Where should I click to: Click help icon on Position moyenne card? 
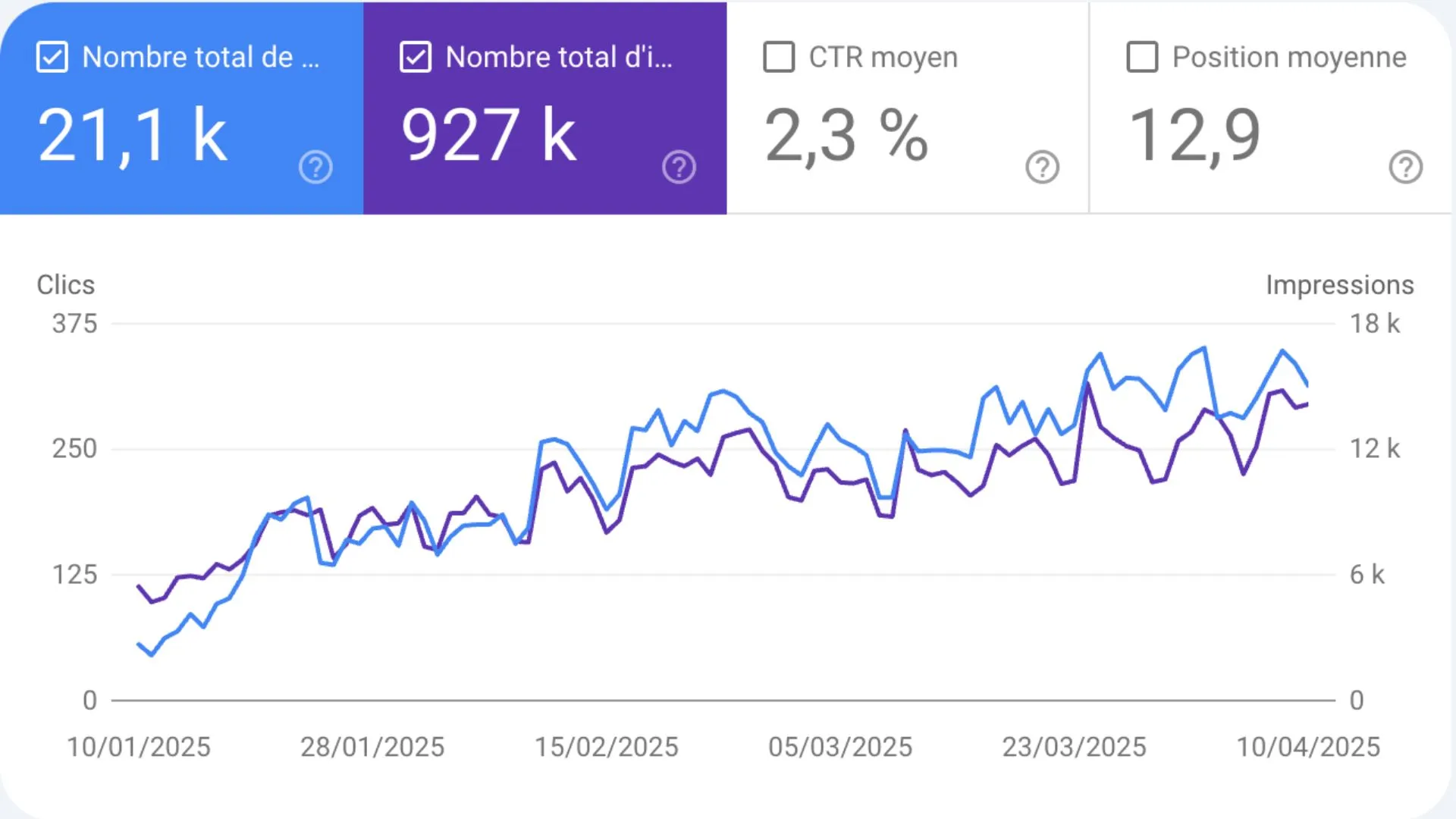click(x=1405, y=167)
